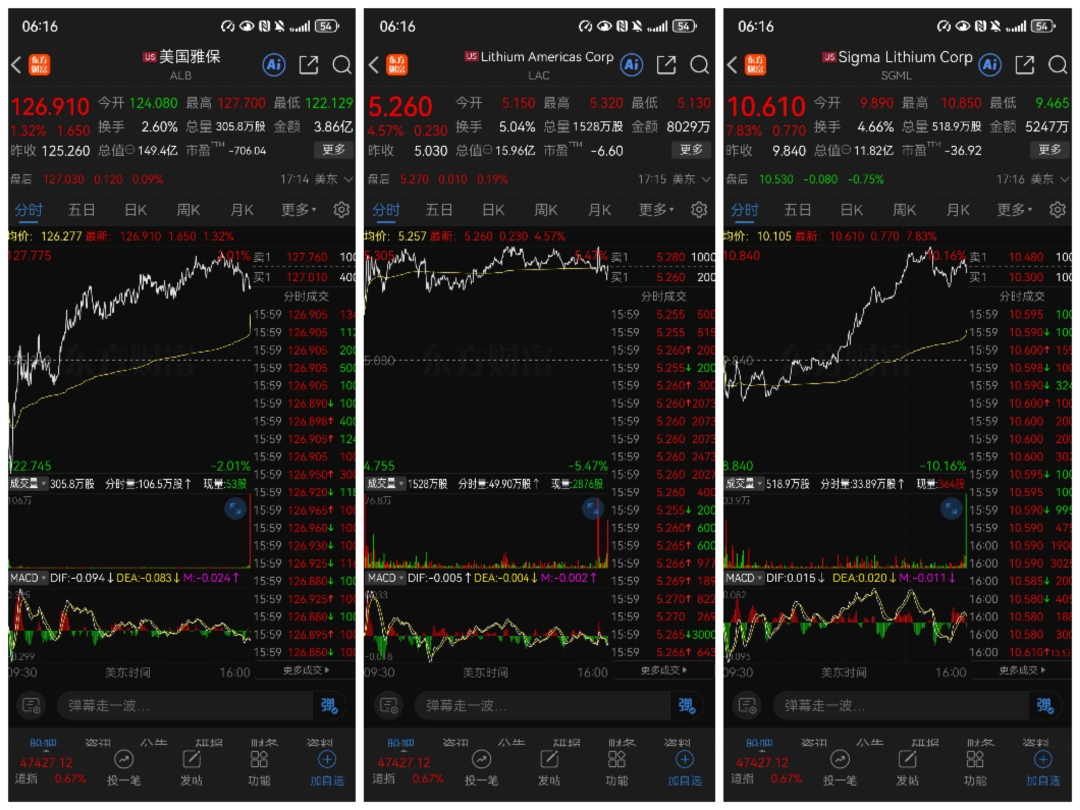1080x810 pixels.
Task: Tap ALB last price 126.910
Action: click(50, 107)
